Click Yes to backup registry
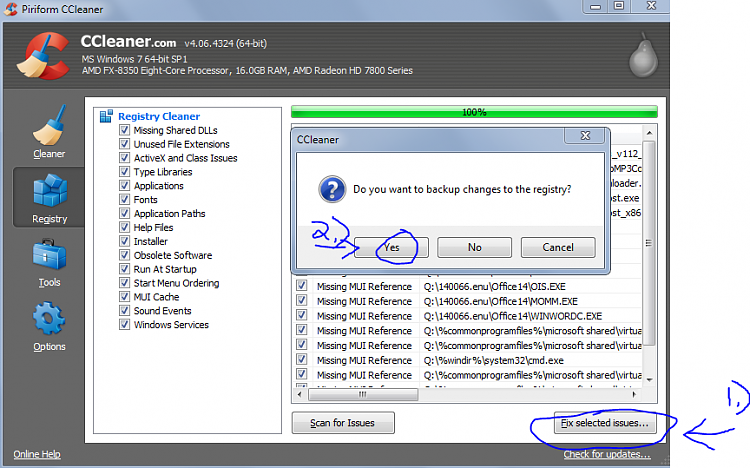This screenshot has width=750, height=468. [391, 247]
